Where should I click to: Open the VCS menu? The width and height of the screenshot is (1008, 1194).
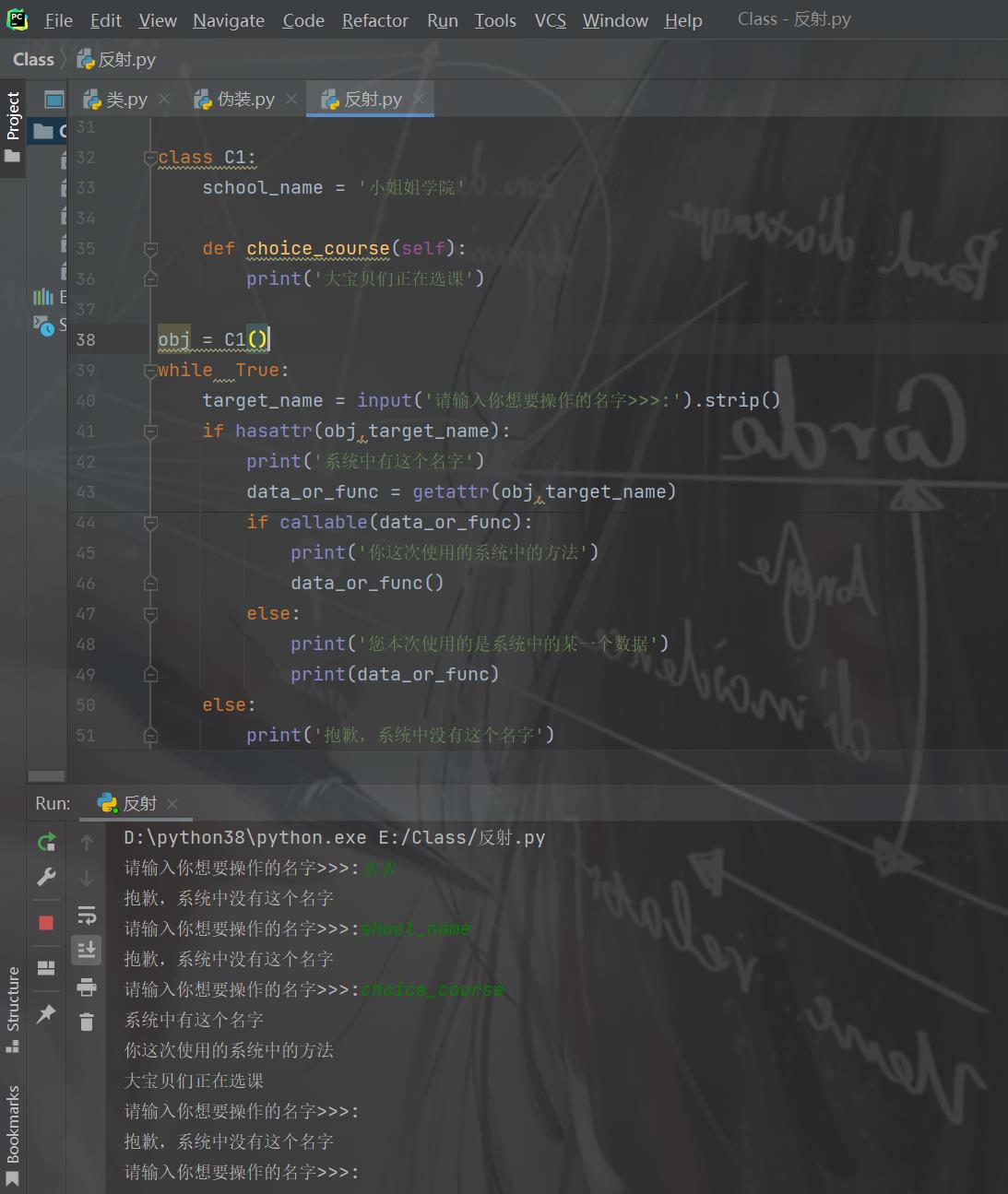(x=551, y=20)
